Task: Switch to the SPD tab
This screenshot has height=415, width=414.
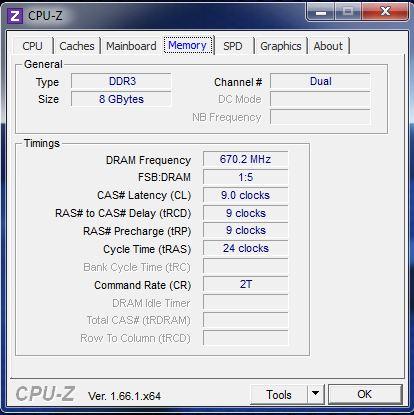Action: (233, 46)
